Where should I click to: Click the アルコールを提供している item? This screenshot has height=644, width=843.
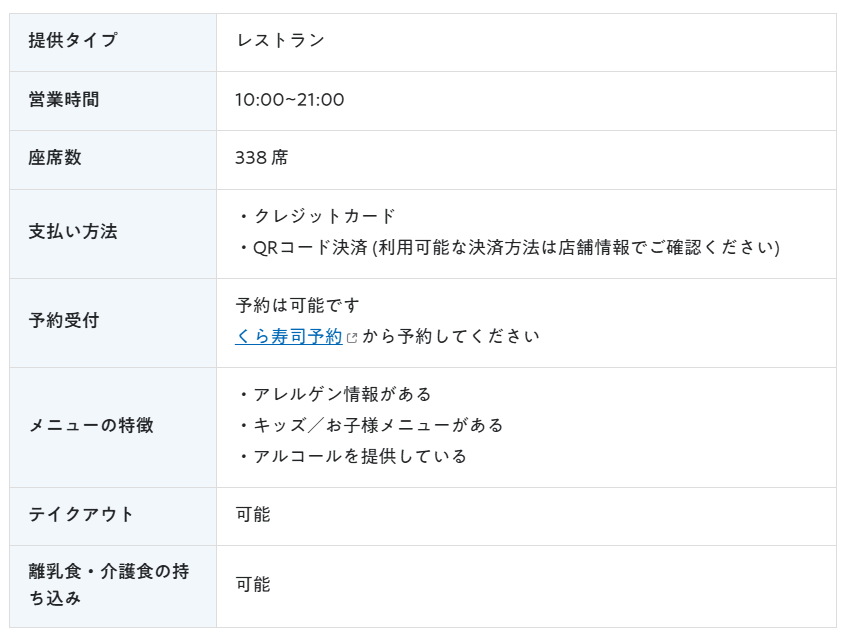352,456
